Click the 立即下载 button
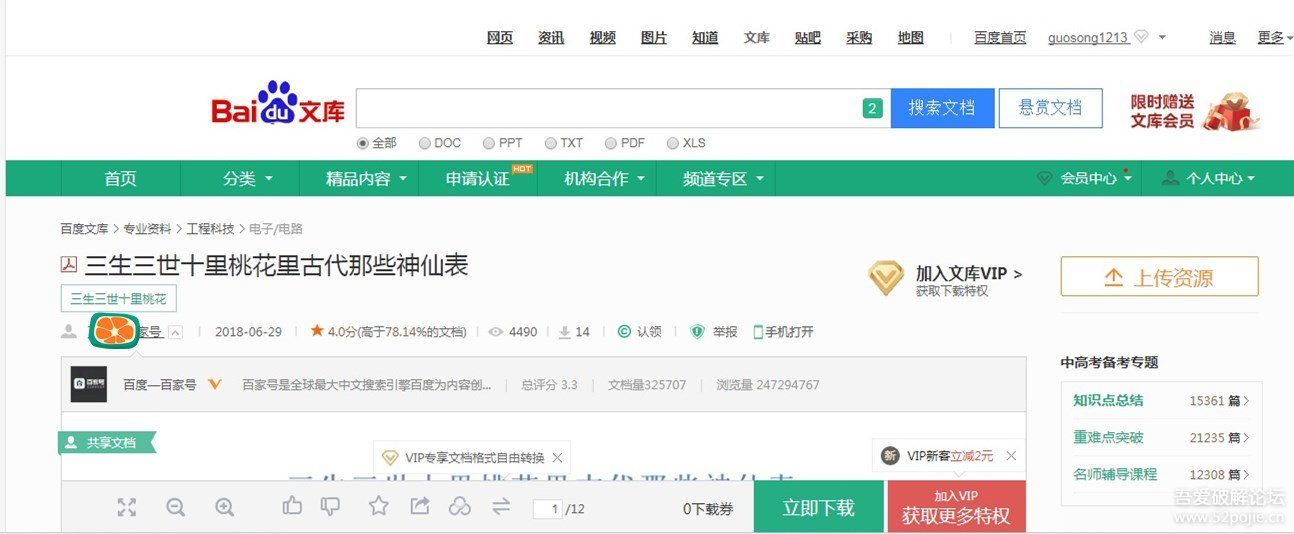Image resolution: width=1294 pixels, height=534 pixels. click(819, 507)
